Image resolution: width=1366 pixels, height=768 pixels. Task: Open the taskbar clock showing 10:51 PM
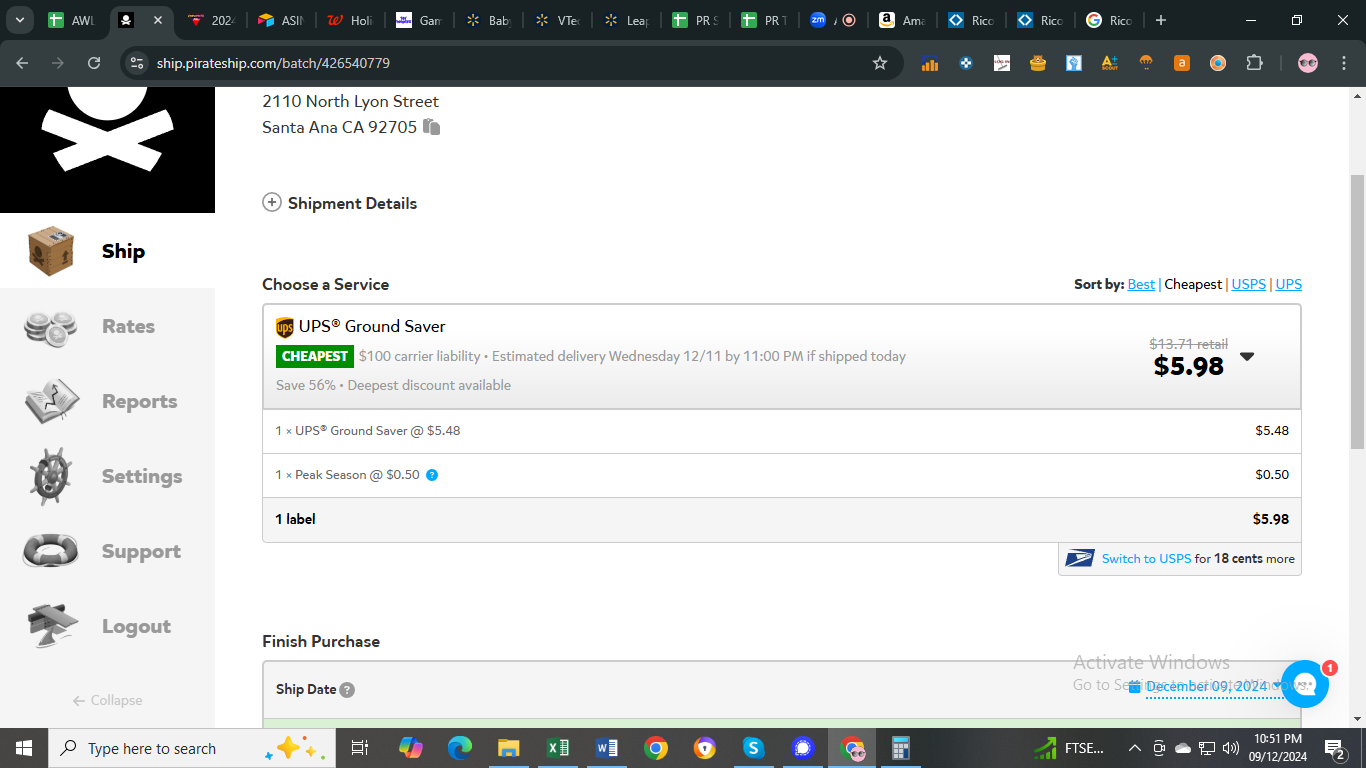click(1277, 748)
